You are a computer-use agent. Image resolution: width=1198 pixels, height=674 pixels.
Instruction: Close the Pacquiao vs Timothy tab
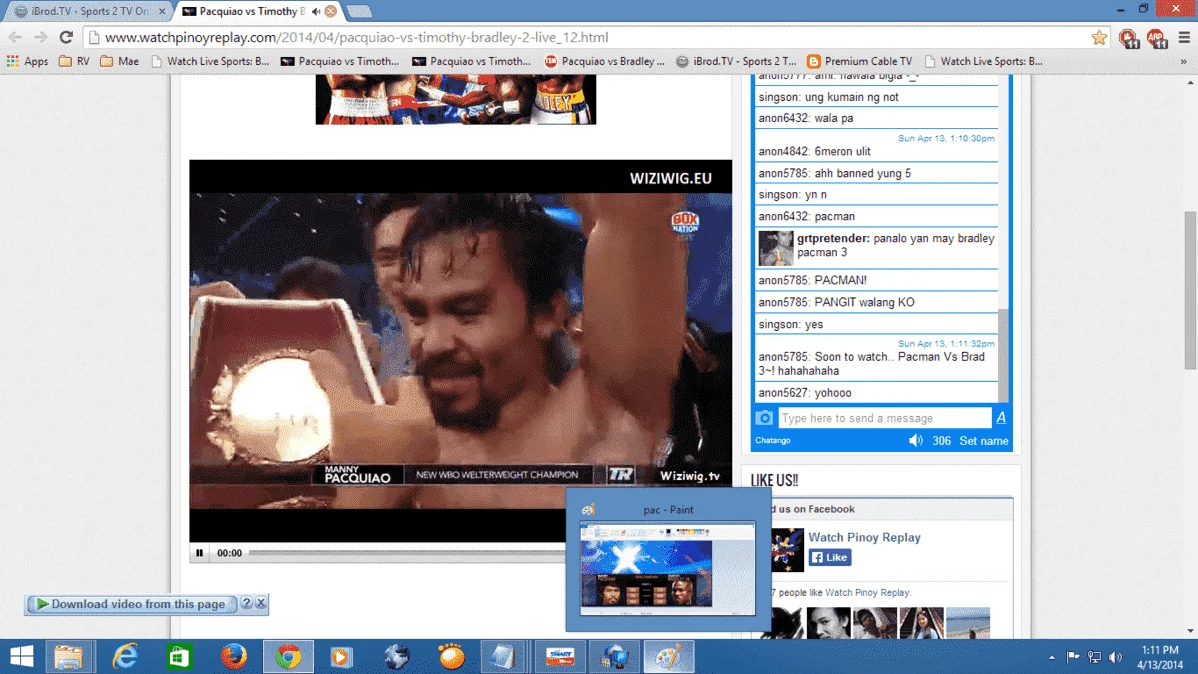pos(331,11)
